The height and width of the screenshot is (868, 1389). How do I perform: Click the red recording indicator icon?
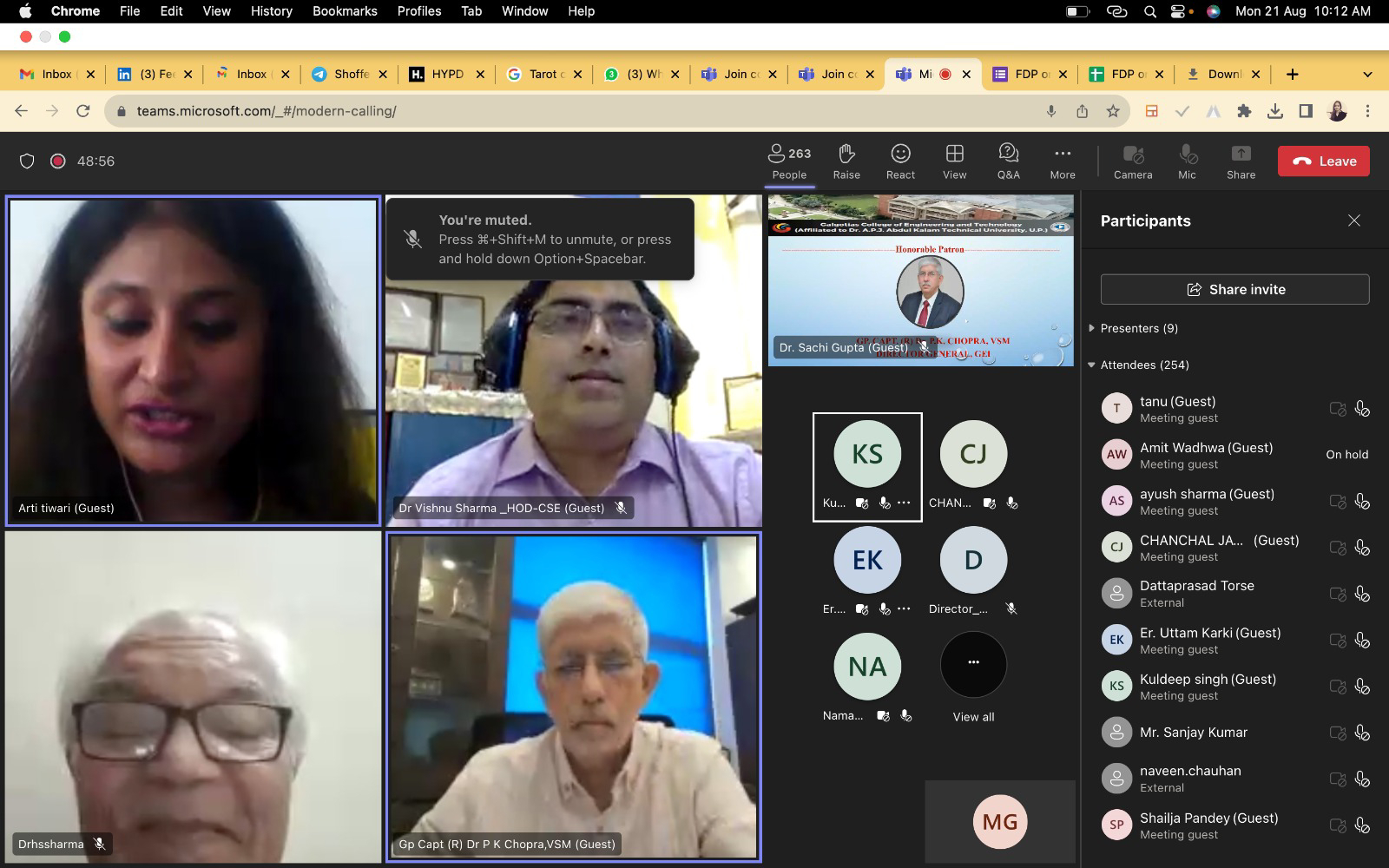point(57,161)
